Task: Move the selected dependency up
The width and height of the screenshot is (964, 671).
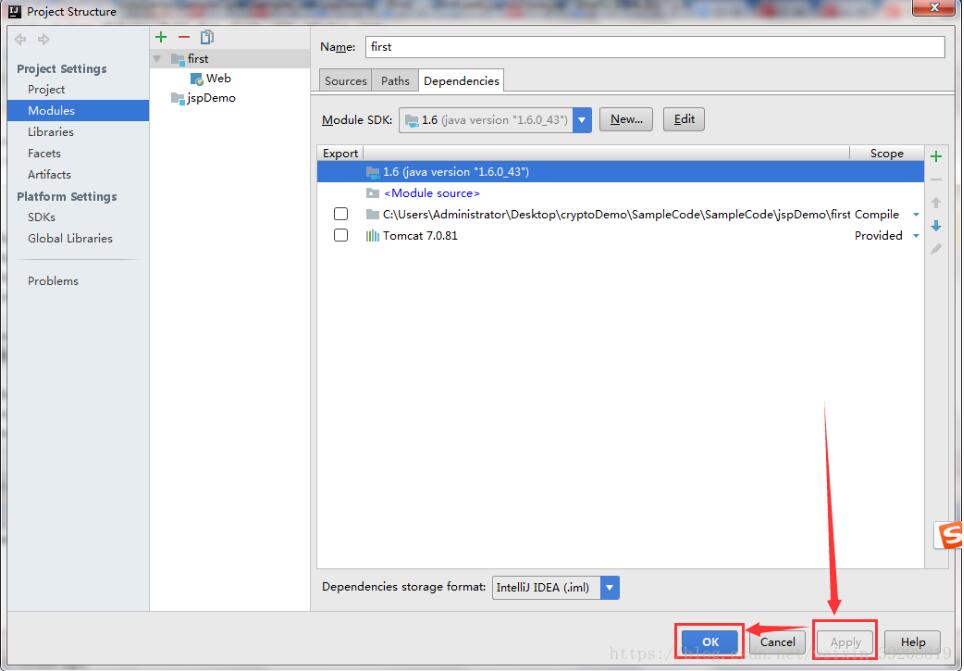Action: coord(935,202)
